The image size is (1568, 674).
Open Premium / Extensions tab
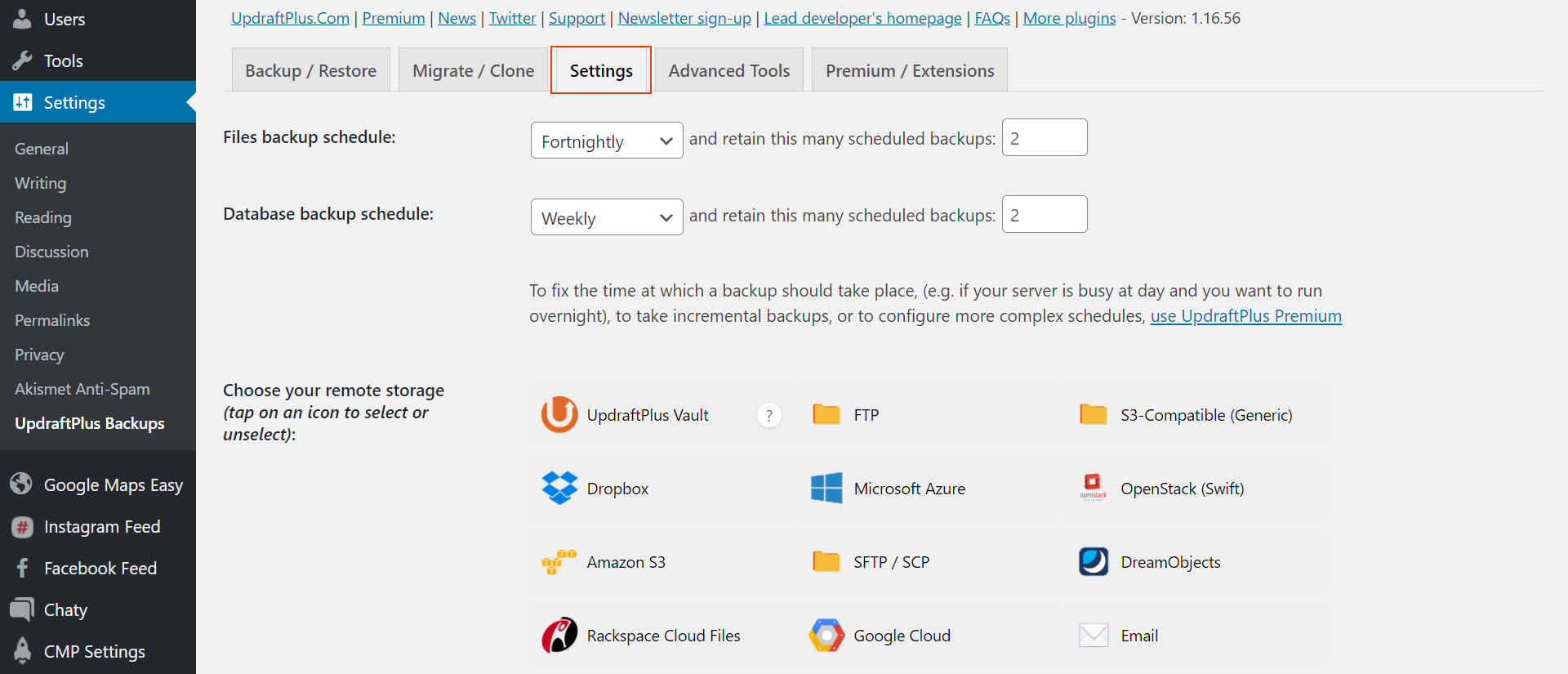pos(910,70)
